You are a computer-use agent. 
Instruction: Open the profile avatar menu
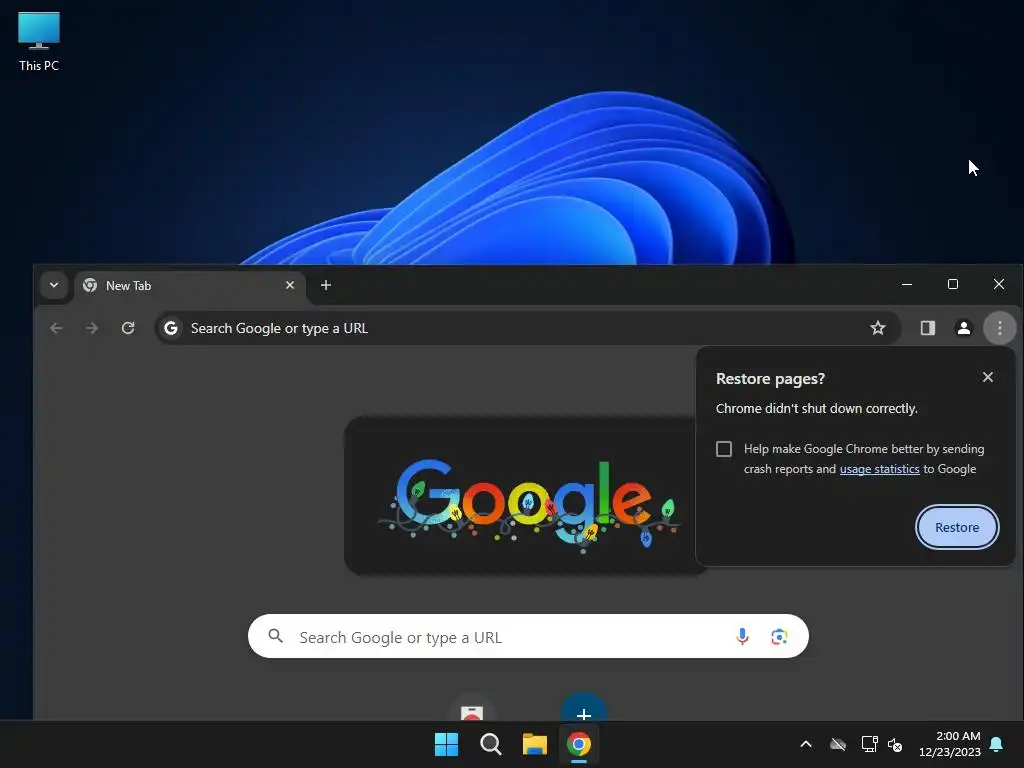point(963,328)
